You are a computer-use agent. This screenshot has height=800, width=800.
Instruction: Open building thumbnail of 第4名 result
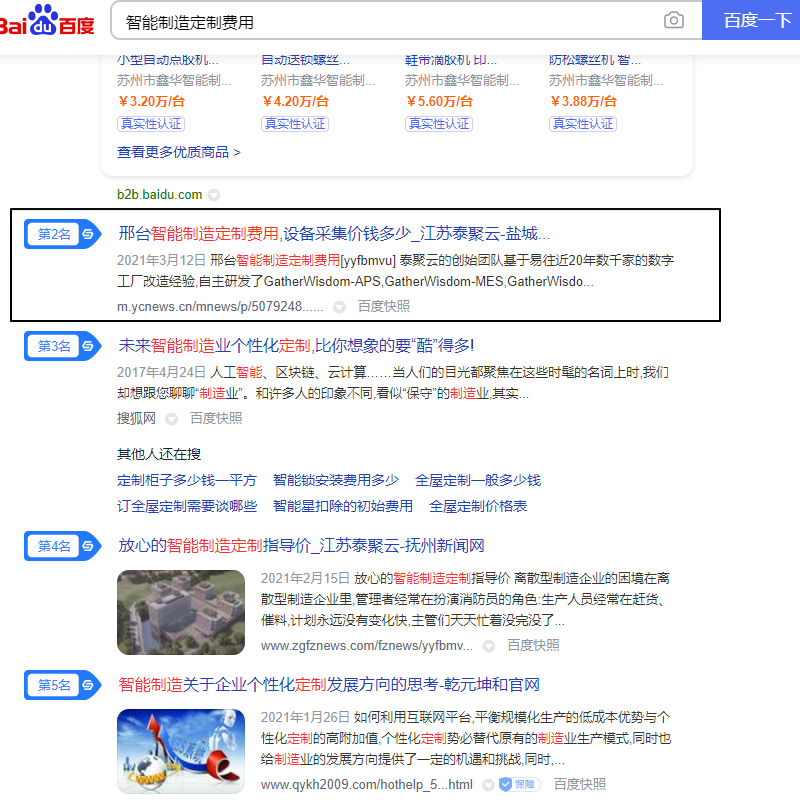[x=181, y=613]
